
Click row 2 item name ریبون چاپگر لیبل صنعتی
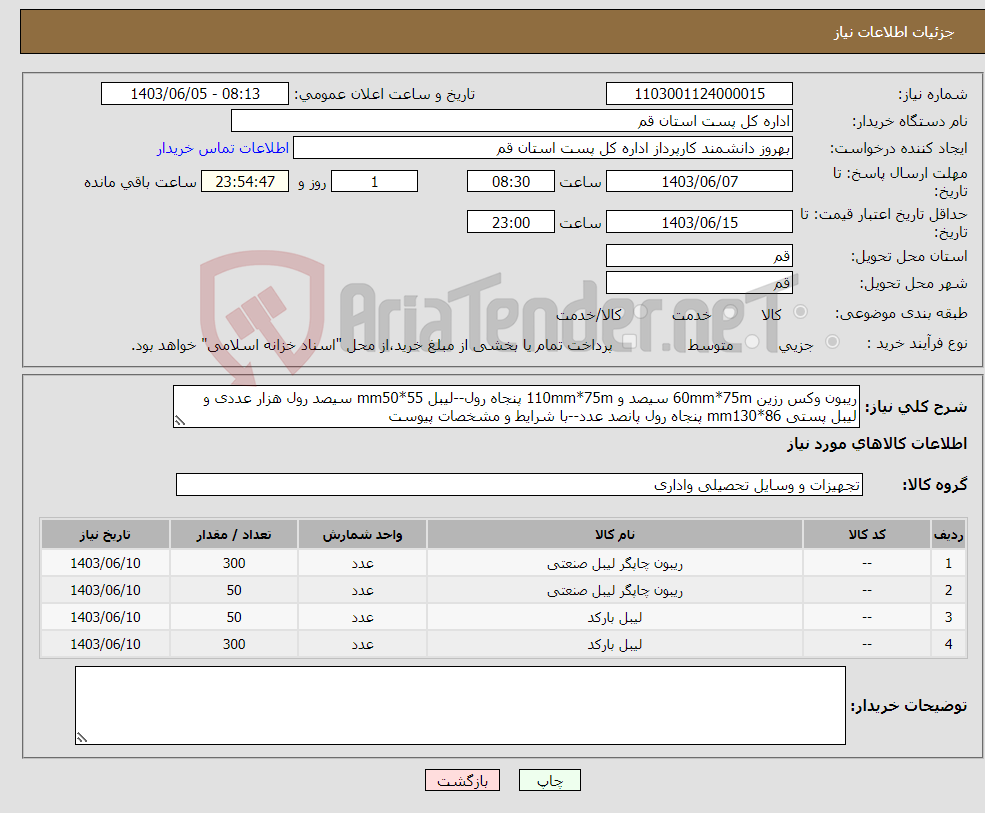click(615, 591)
